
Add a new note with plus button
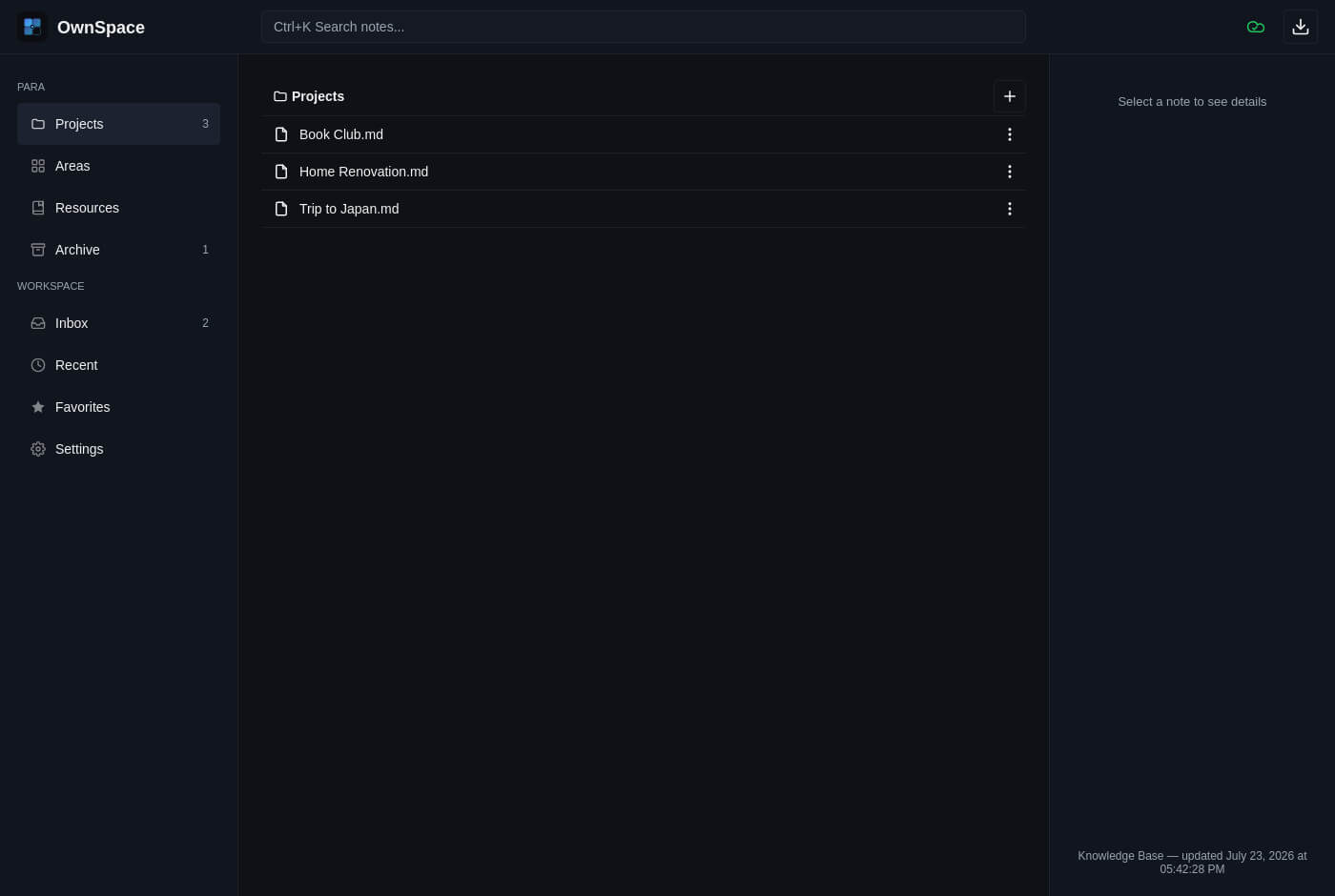click(x=1010, y=96)
